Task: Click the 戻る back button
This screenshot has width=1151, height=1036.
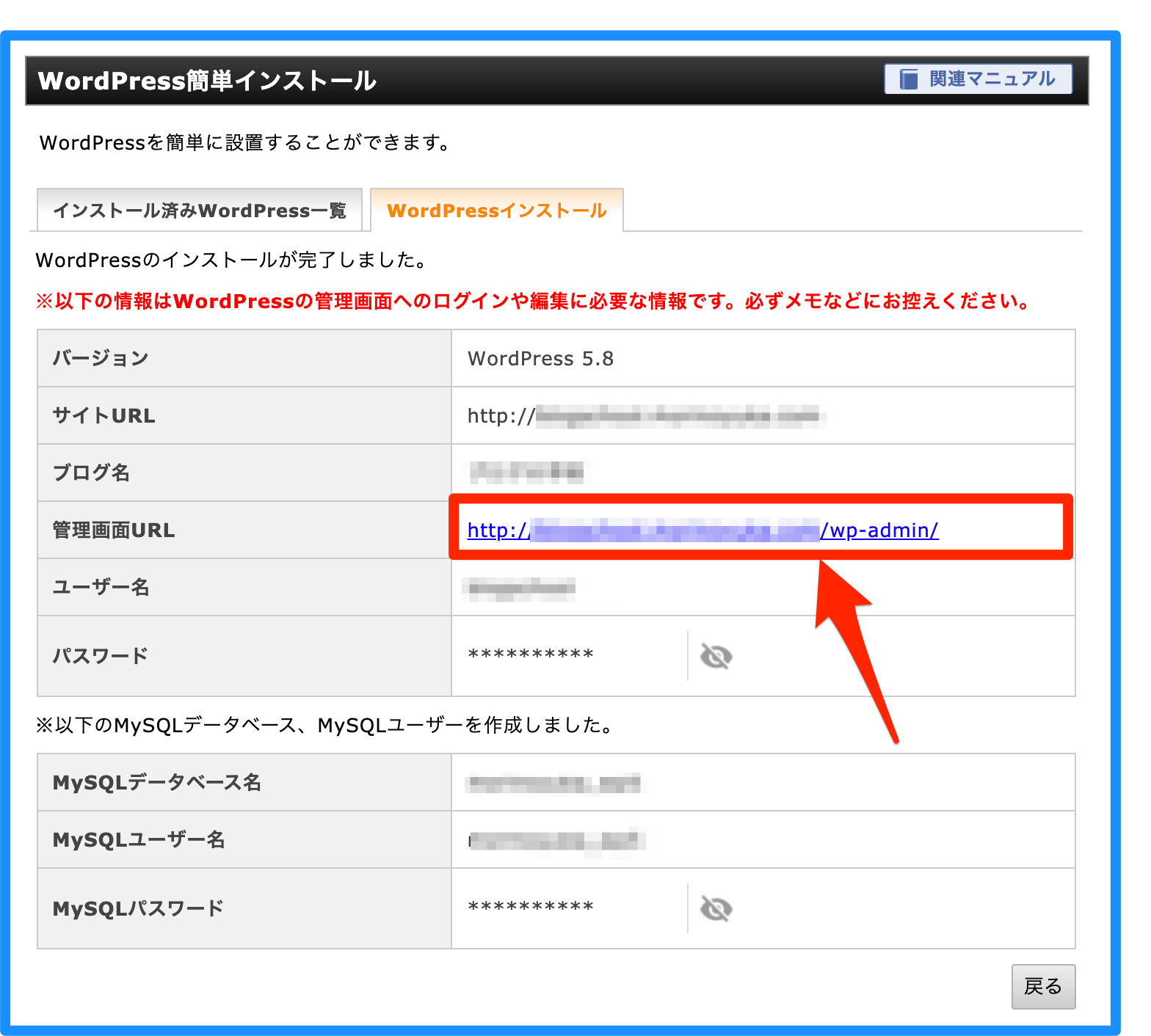Action: click(1043, 986)
